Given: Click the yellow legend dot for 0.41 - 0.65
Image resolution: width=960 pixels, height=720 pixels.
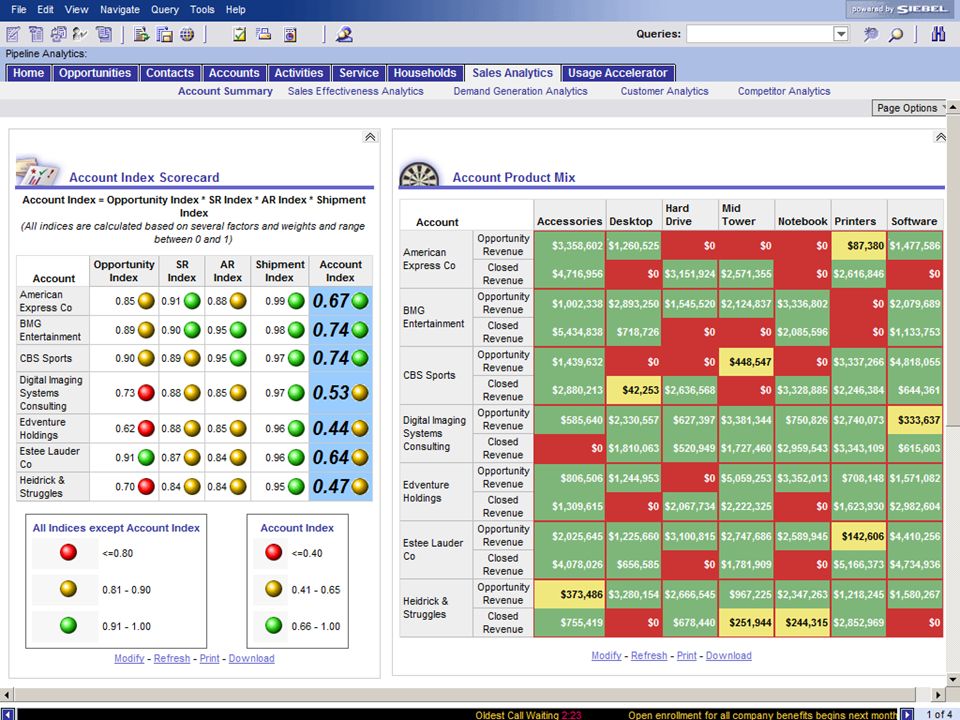Looking at the screenshot, I should click(x=274, y=589).
